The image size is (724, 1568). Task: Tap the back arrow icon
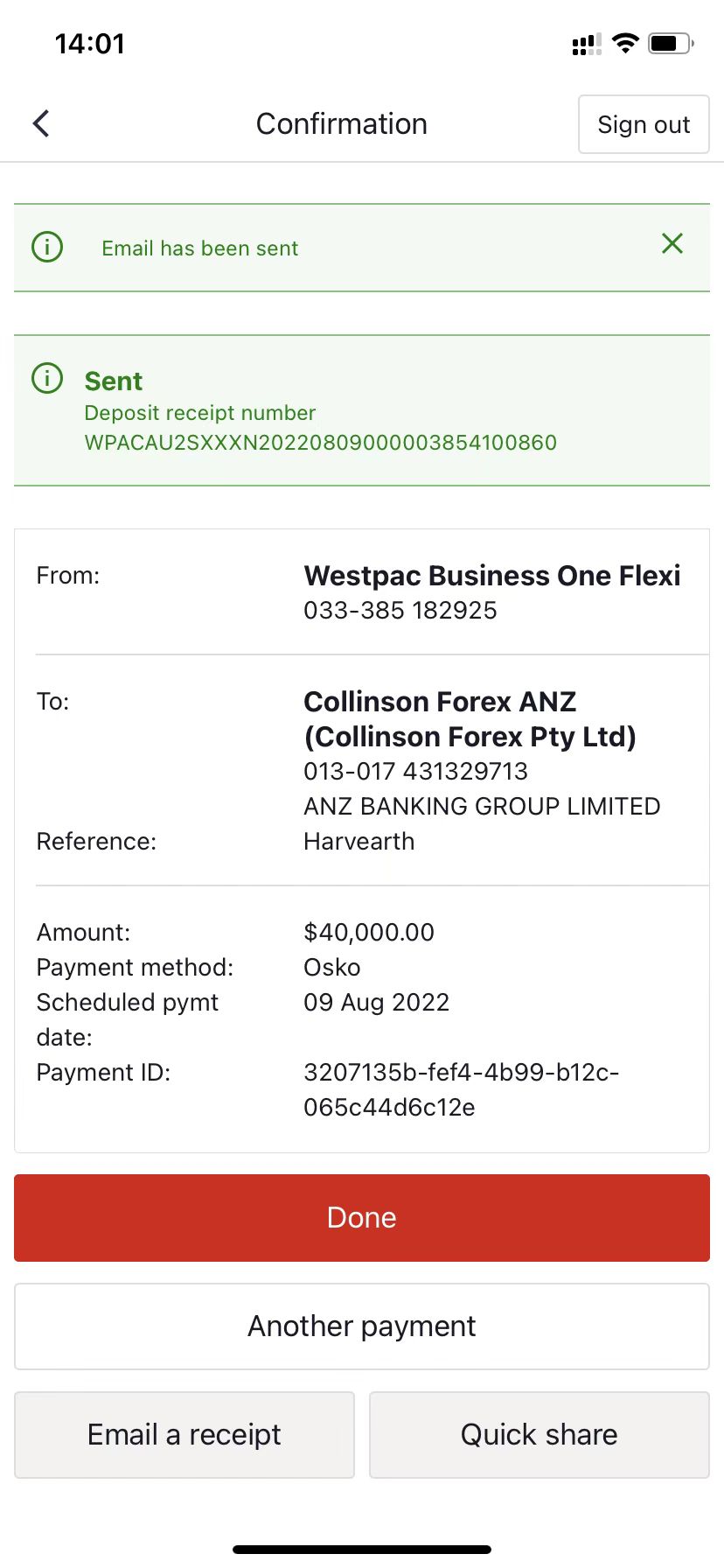[x=41, y=124]
